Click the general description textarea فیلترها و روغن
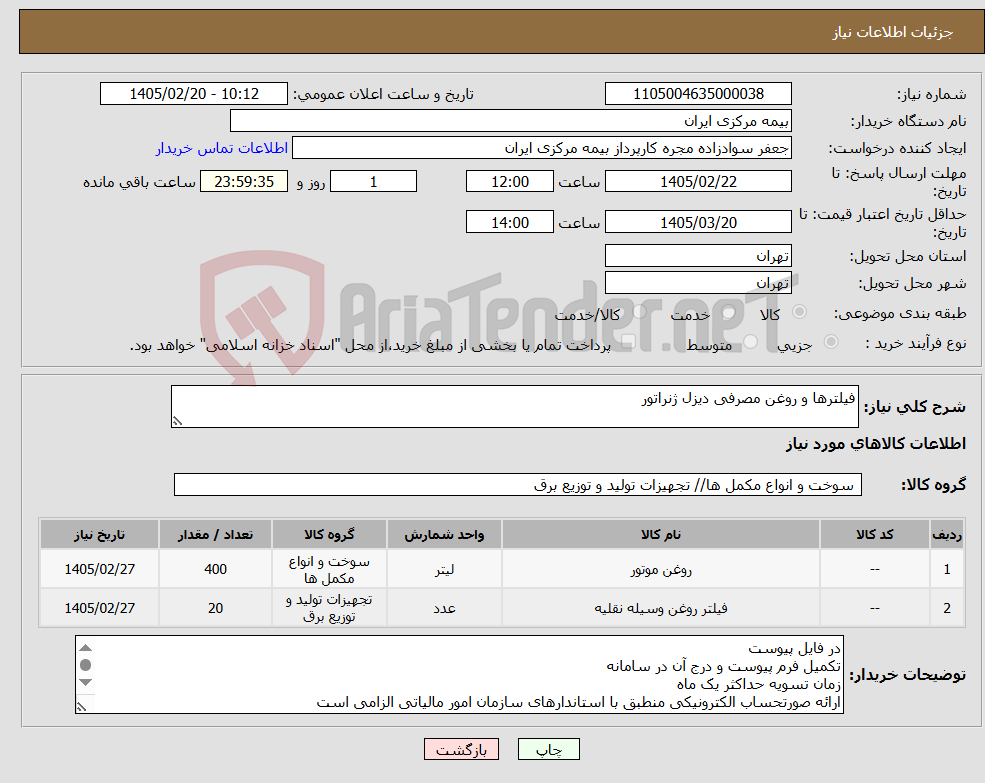The width and height of the screenshot is (985, 783). [514, 407]
